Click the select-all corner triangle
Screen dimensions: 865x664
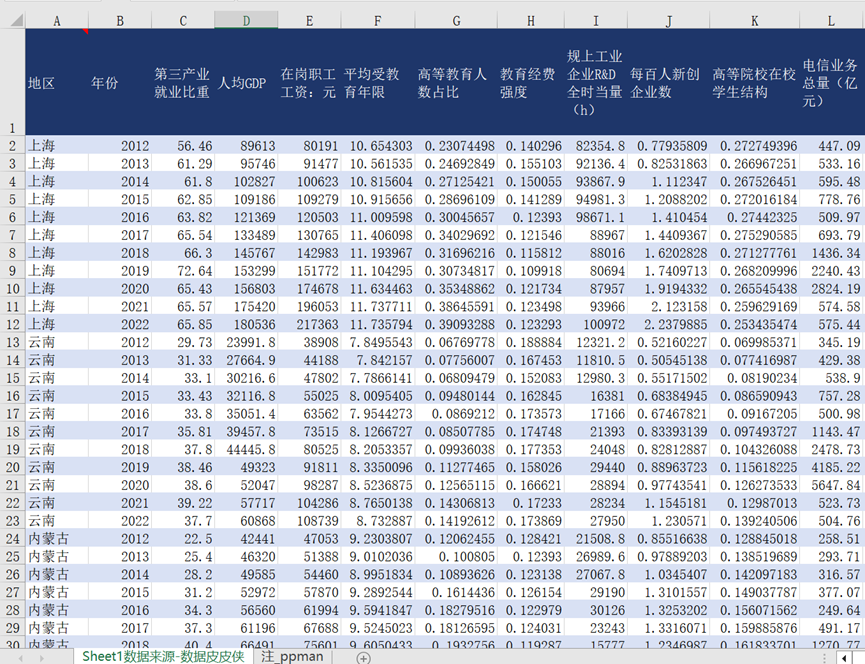pos(17,20)
